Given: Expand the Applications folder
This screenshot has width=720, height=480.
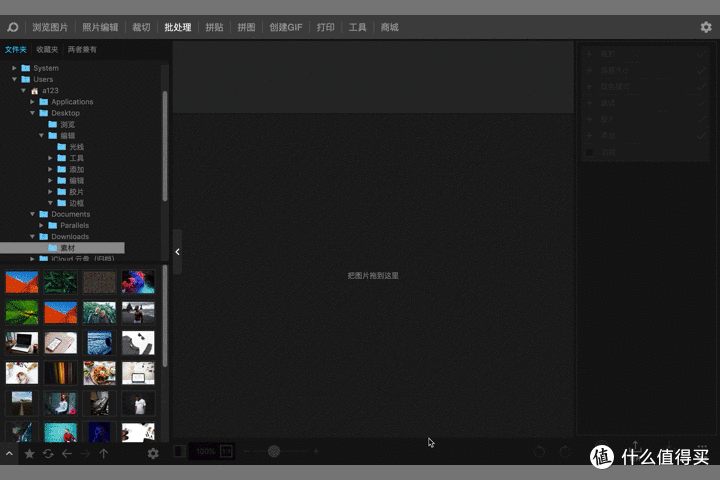Looking at the screenshot, I should click(x=32, y=102).
